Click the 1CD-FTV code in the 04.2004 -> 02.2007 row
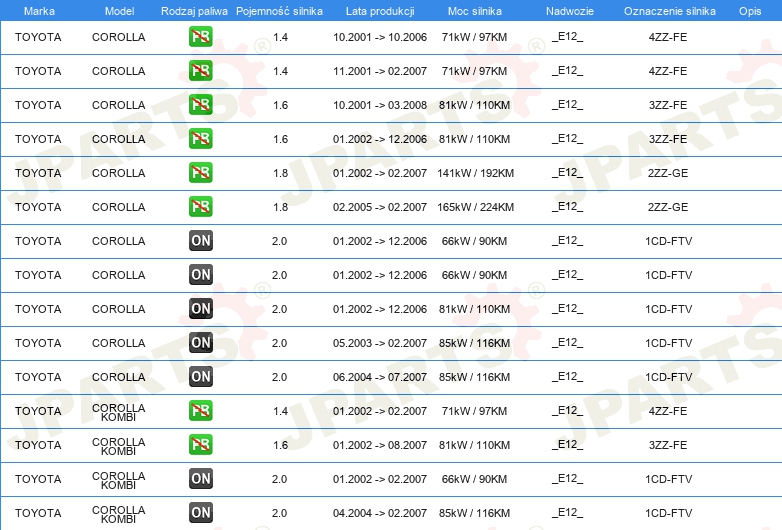This screenshot has height=530, width=782. coord(668,513)
